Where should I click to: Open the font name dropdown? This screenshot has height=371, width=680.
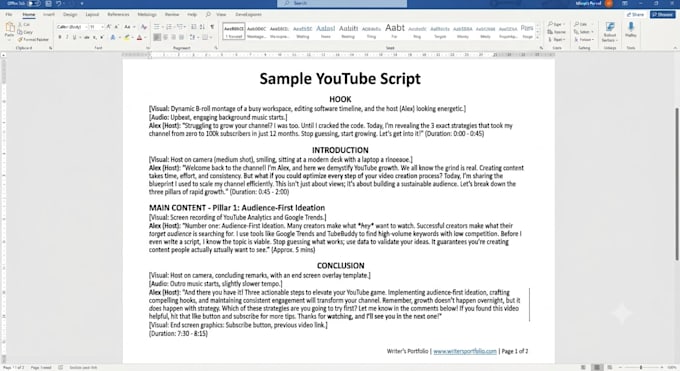[x=85, y=27]
